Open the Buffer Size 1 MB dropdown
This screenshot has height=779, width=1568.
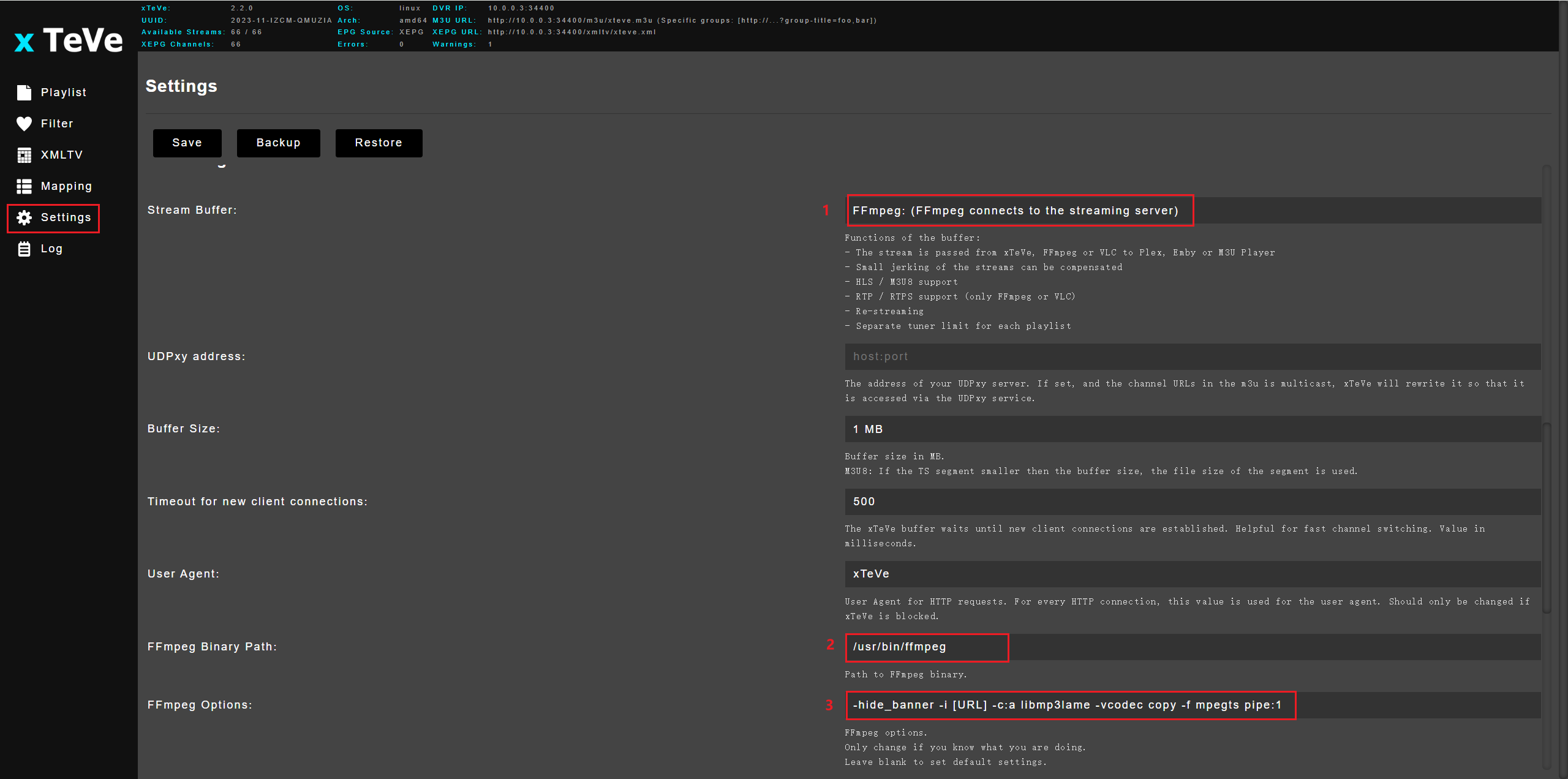1192,429
